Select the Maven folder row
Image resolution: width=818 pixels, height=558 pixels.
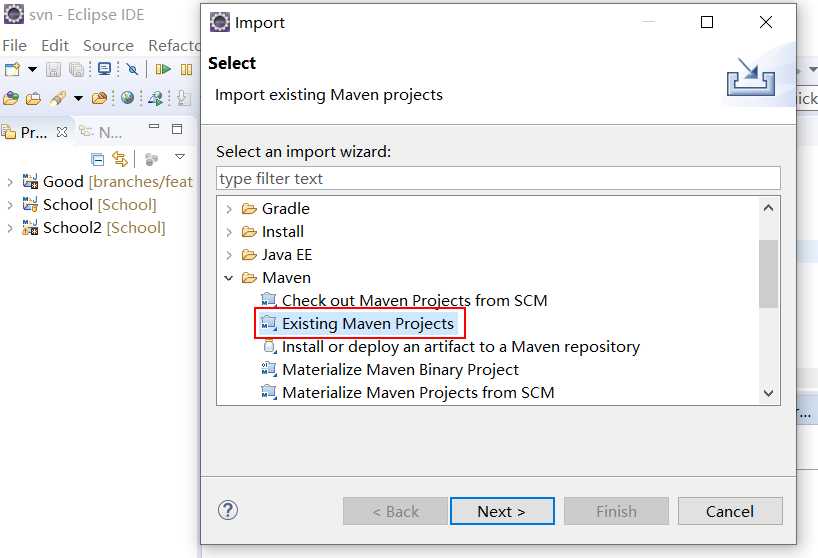point(276,277)
